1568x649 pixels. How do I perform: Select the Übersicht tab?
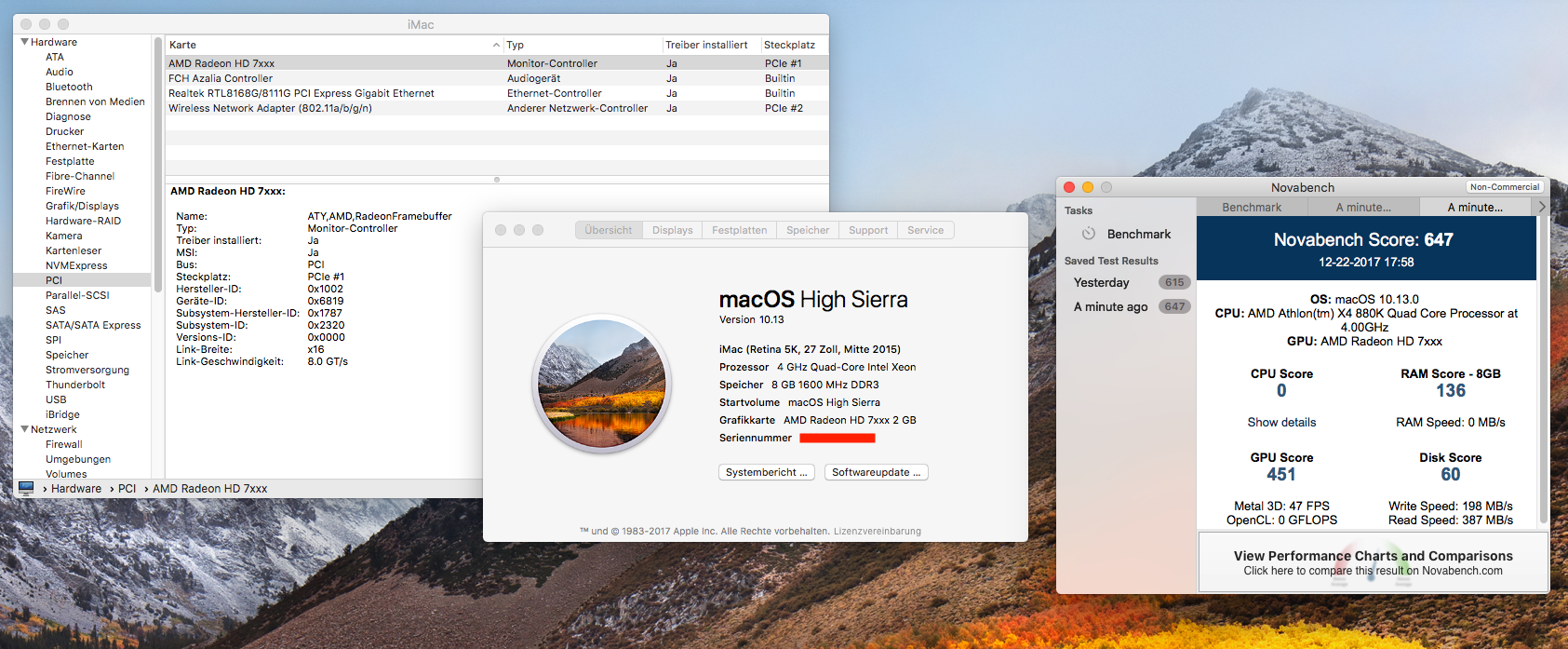point(609,230)
